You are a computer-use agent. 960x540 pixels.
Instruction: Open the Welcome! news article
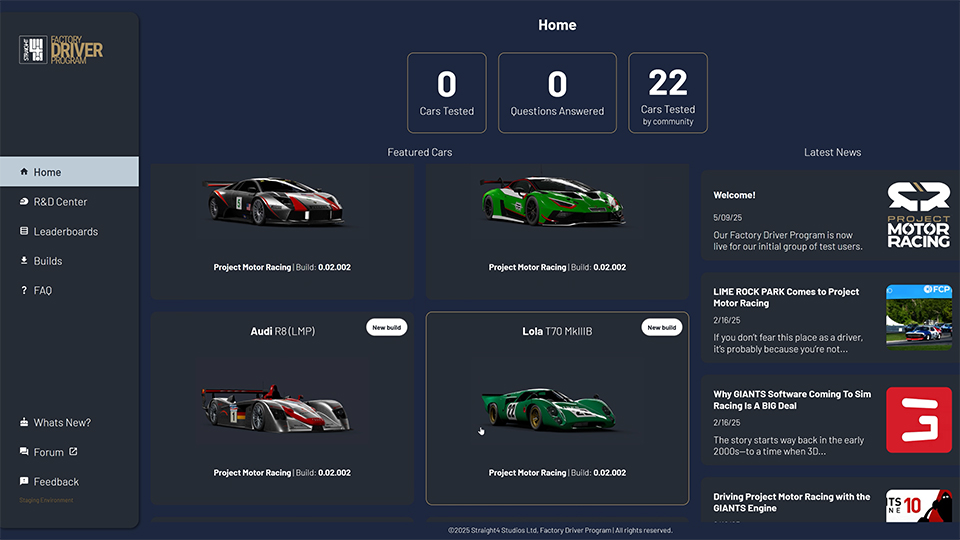point(734,195)
